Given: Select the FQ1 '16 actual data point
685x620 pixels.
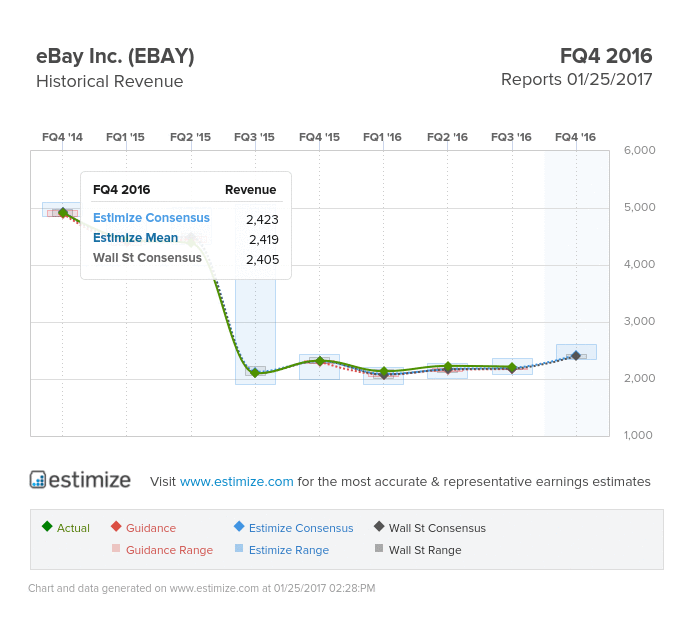Looking at the screenshot, I should point(384,372).
